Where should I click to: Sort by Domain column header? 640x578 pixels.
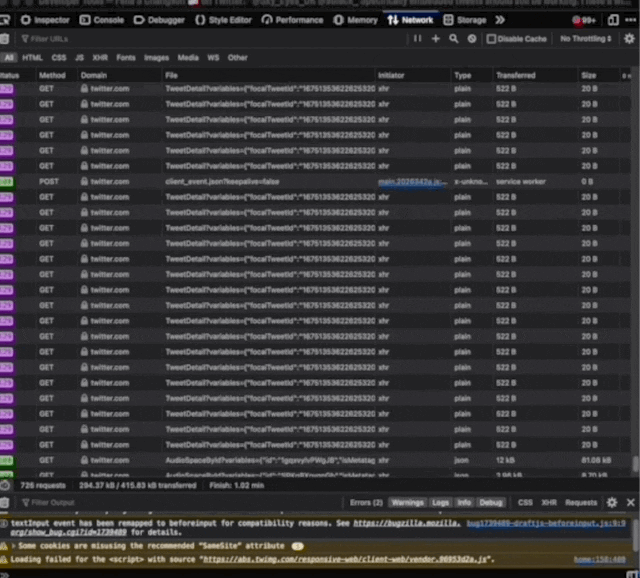pyautogui.click(x=120, y=75)
